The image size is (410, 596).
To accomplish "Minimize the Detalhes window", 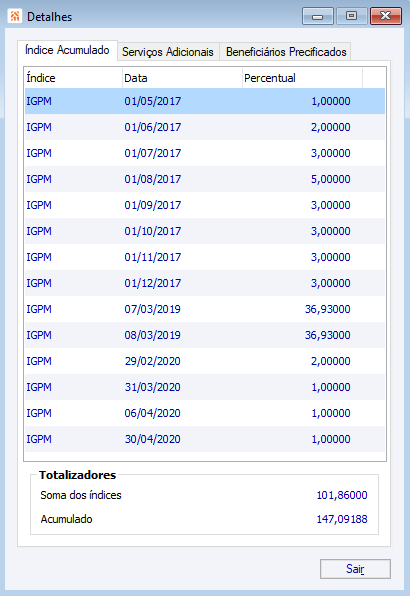I will 318,16.
